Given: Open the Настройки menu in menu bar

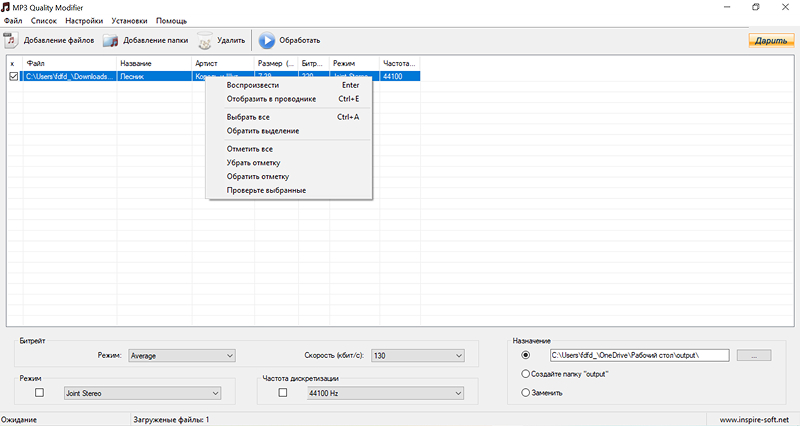Looking at the screenshot, I should [84, 21].
